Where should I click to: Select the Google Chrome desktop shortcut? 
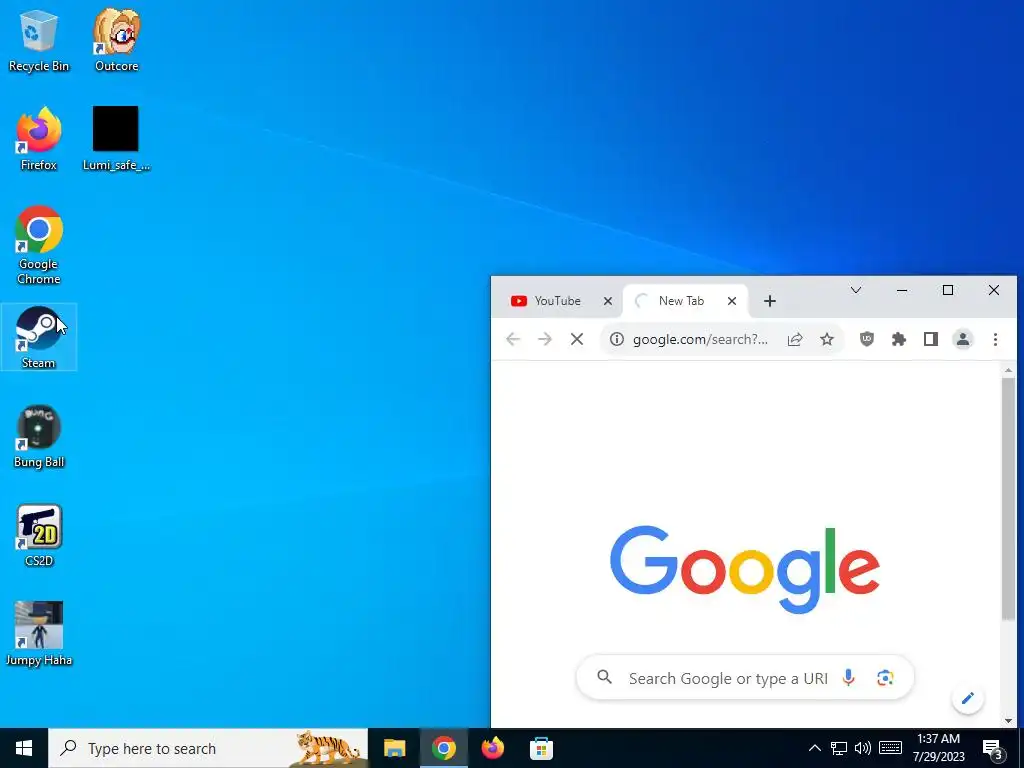click(39, 246)
